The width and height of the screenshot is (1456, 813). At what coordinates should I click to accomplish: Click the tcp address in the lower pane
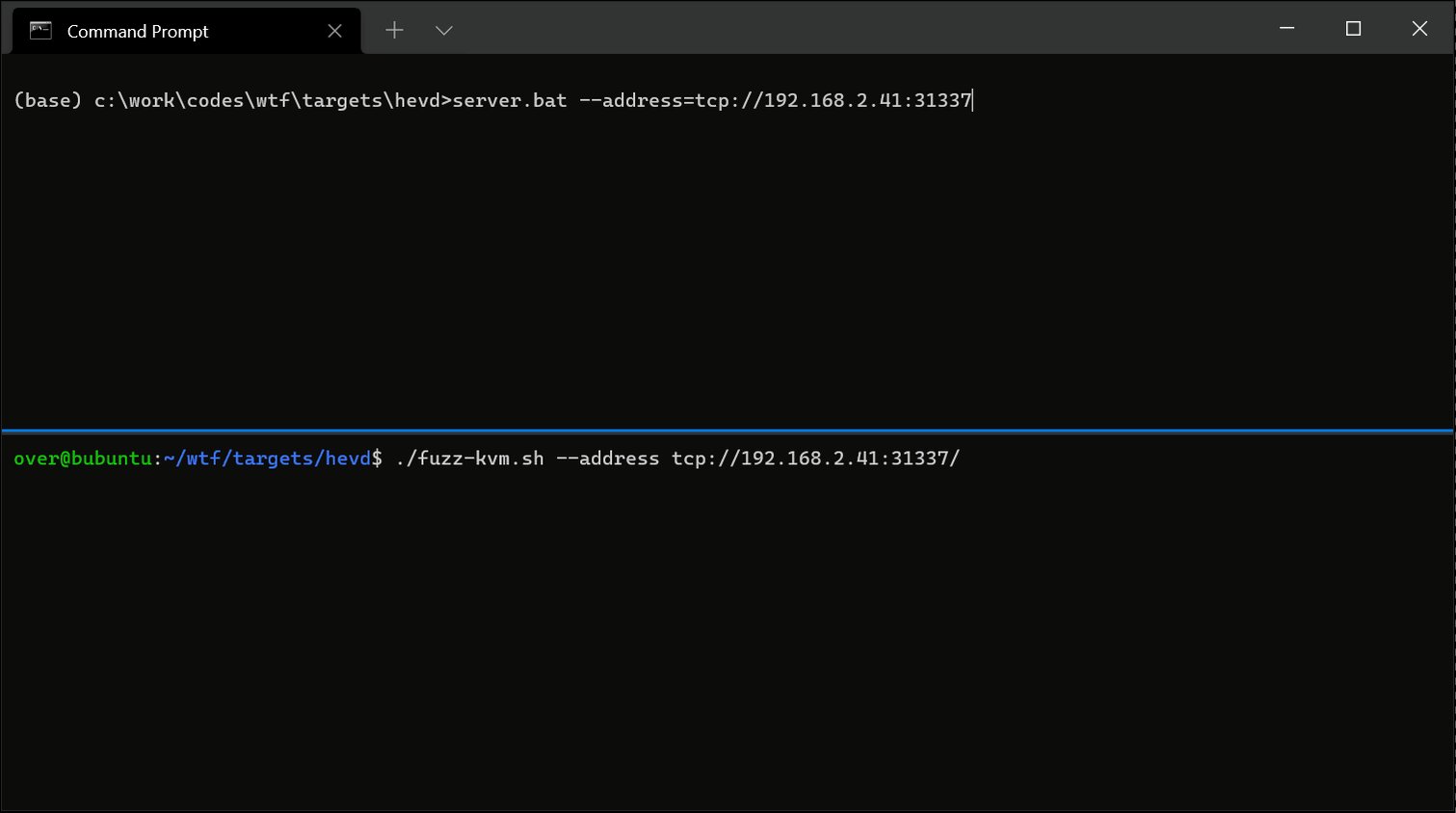814,459
